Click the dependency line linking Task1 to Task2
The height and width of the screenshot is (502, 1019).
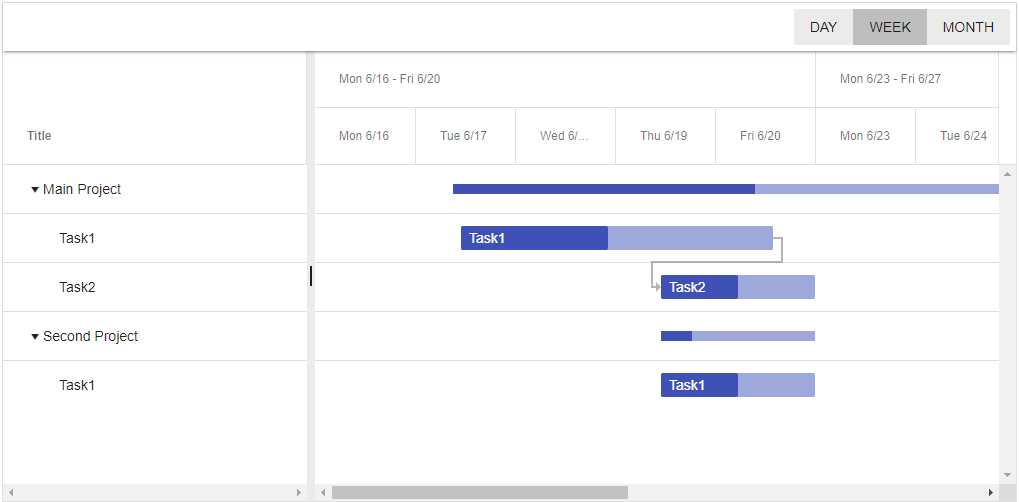click(715, 262)
